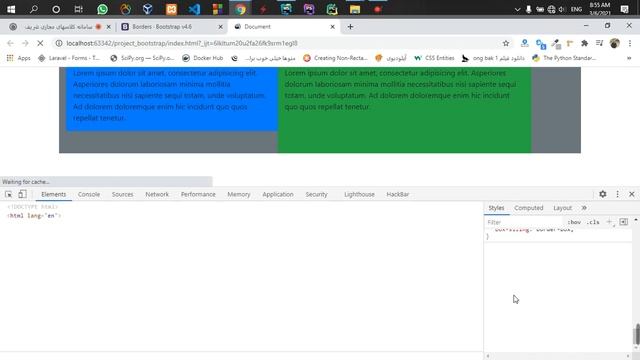The image size is (640, 360).
Task: Toggle the .cls class editor
Action: coord(593,222)
